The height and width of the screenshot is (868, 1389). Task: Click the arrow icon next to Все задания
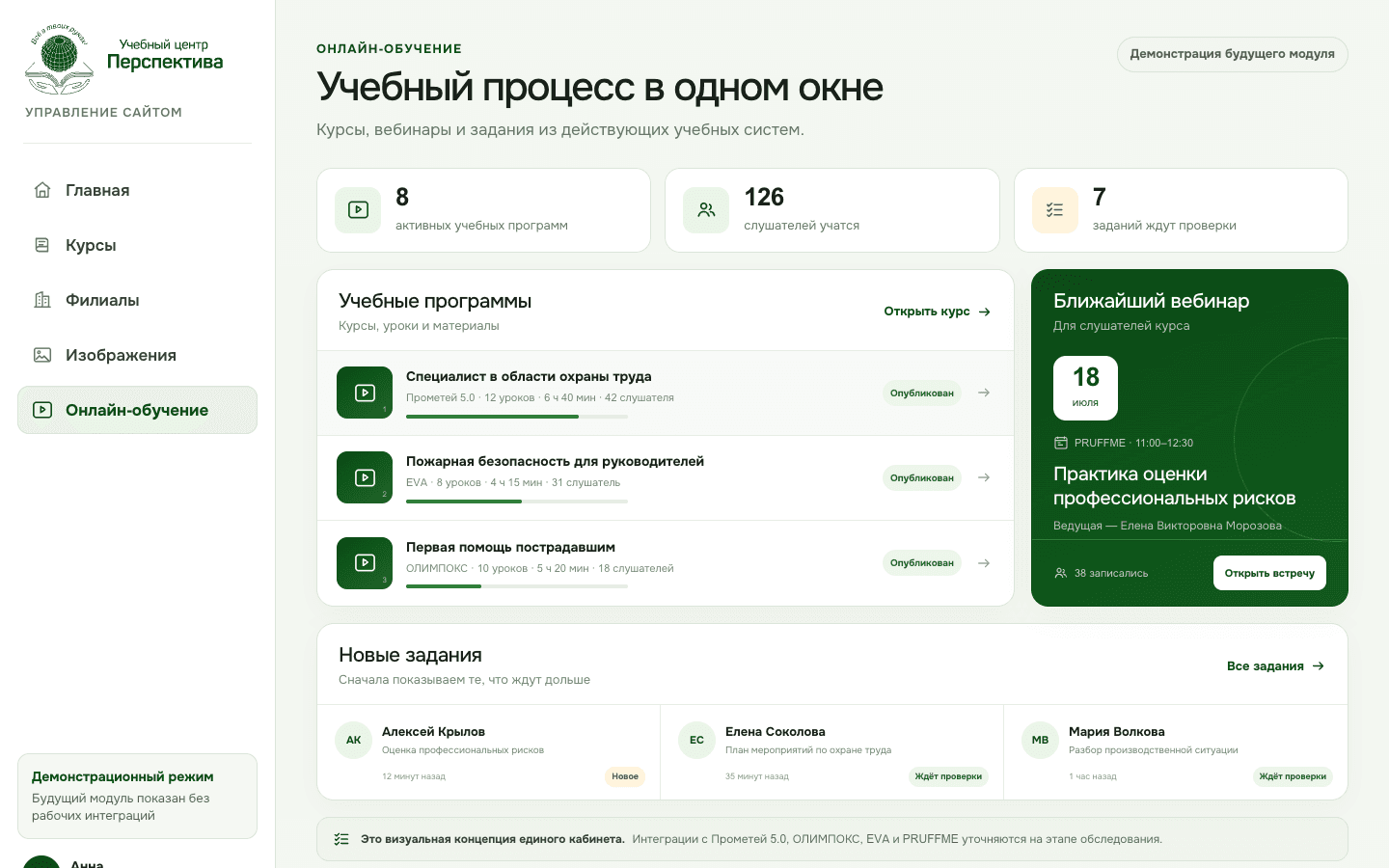(1319, 666)
